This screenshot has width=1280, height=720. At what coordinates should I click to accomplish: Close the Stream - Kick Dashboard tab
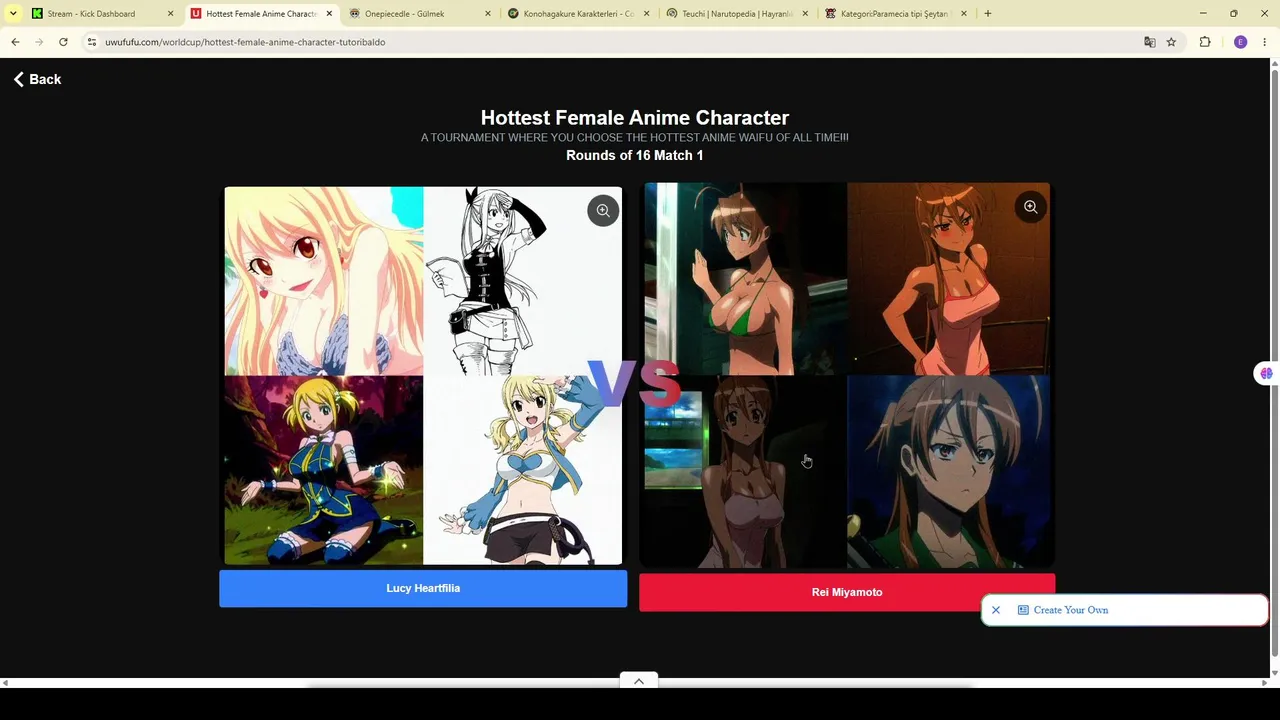click(x=170, y=14)
